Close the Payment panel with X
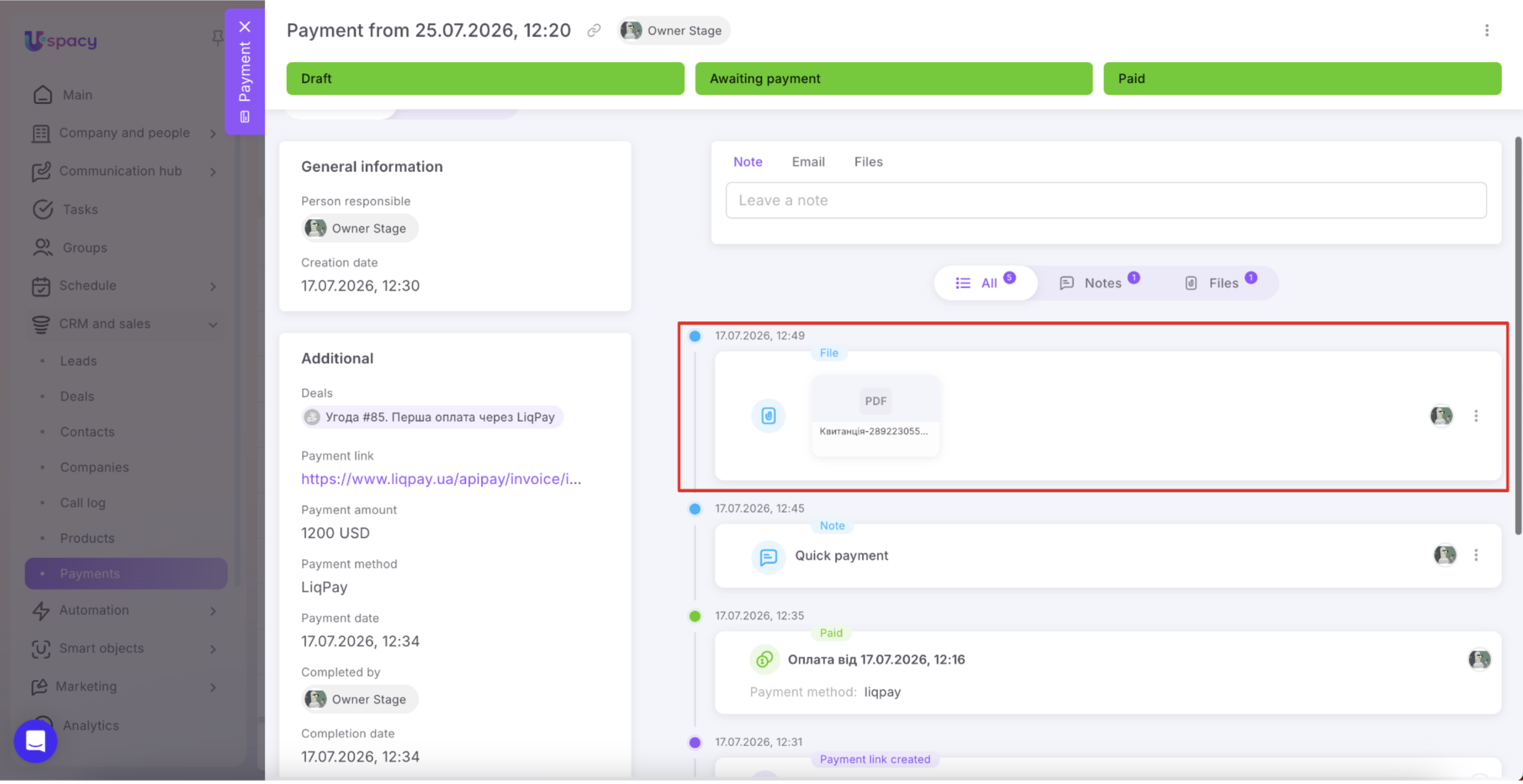Viewport: 1523px width, 784px height. [x=245, y=26]
